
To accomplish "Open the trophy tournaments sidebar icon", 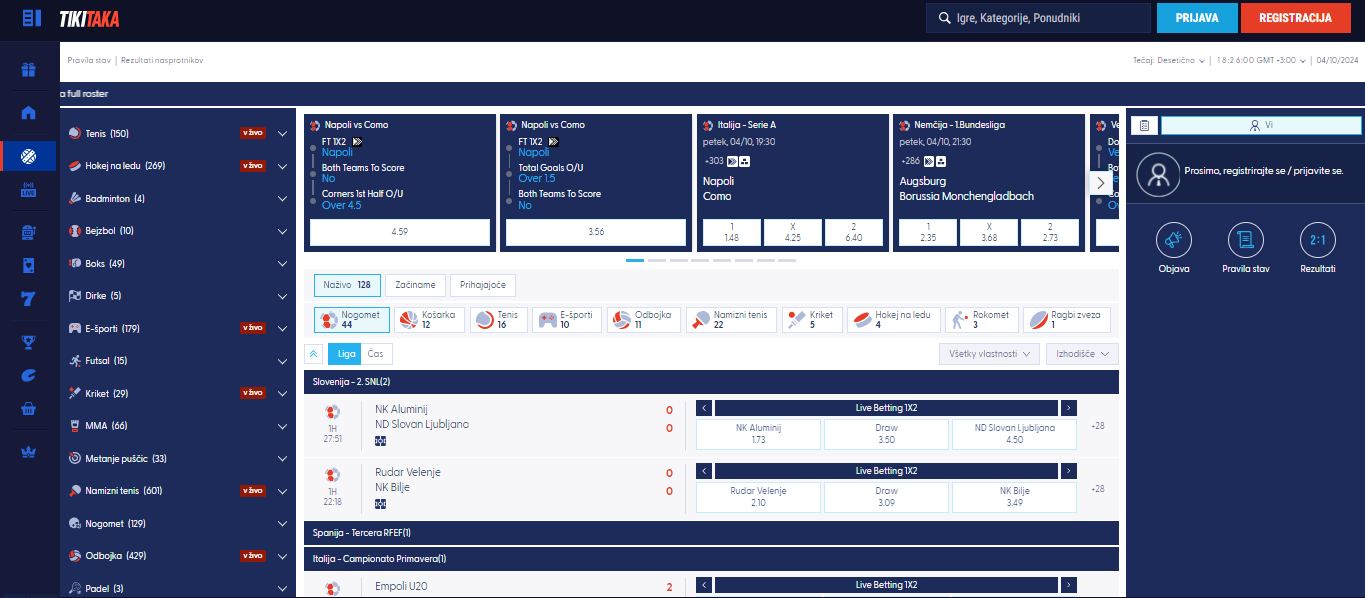I will (29, 342).
